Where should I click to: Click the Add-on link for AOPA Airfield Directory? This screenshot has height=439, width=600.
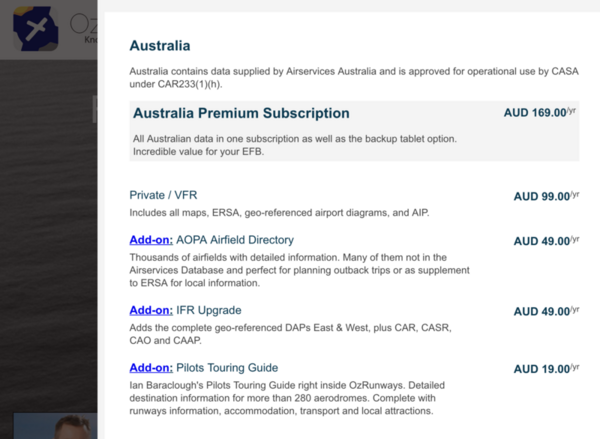point(151,240)
